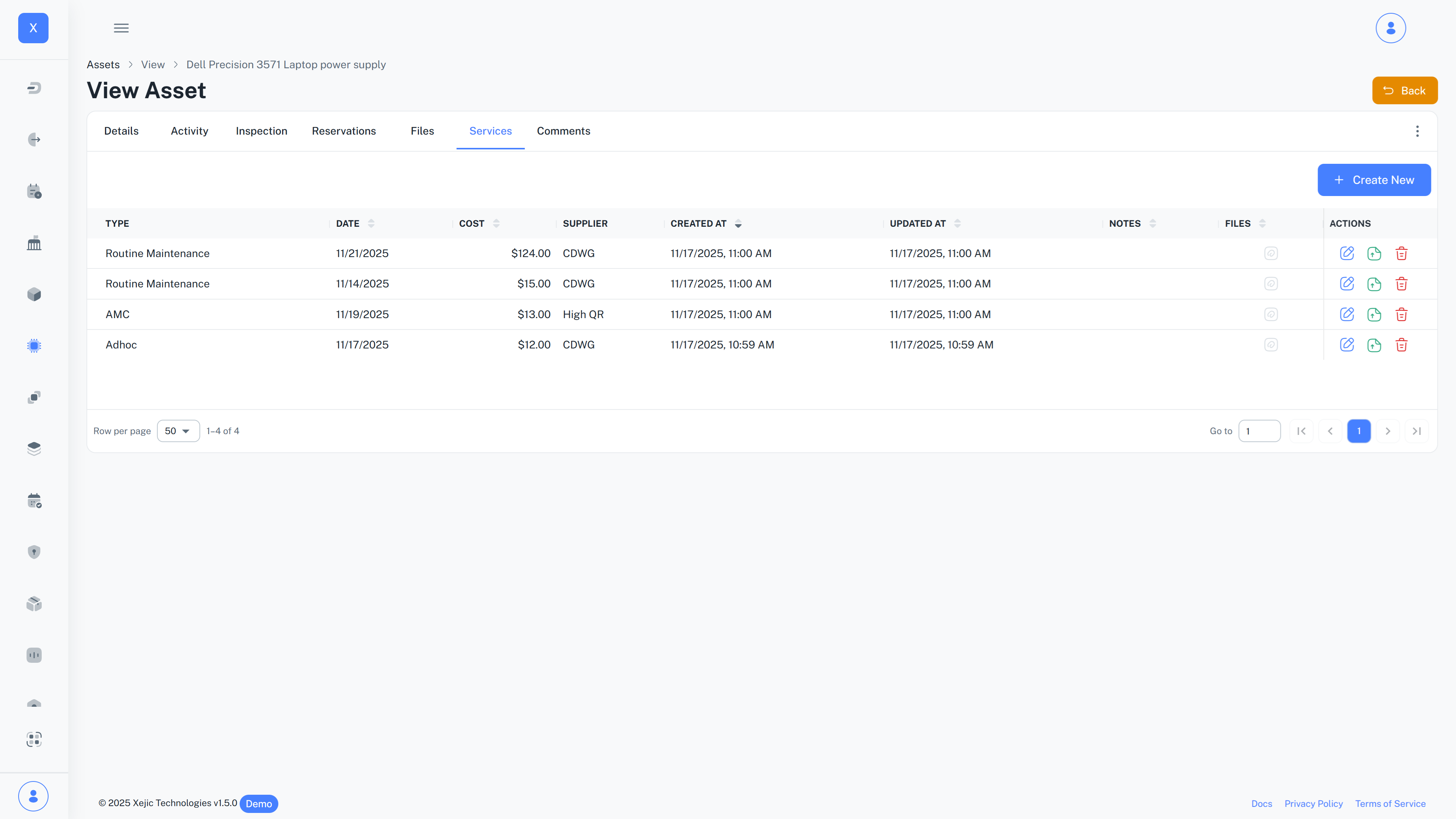
Task: Click the building icon in left sidebar
Action: [x=34, y=243]
